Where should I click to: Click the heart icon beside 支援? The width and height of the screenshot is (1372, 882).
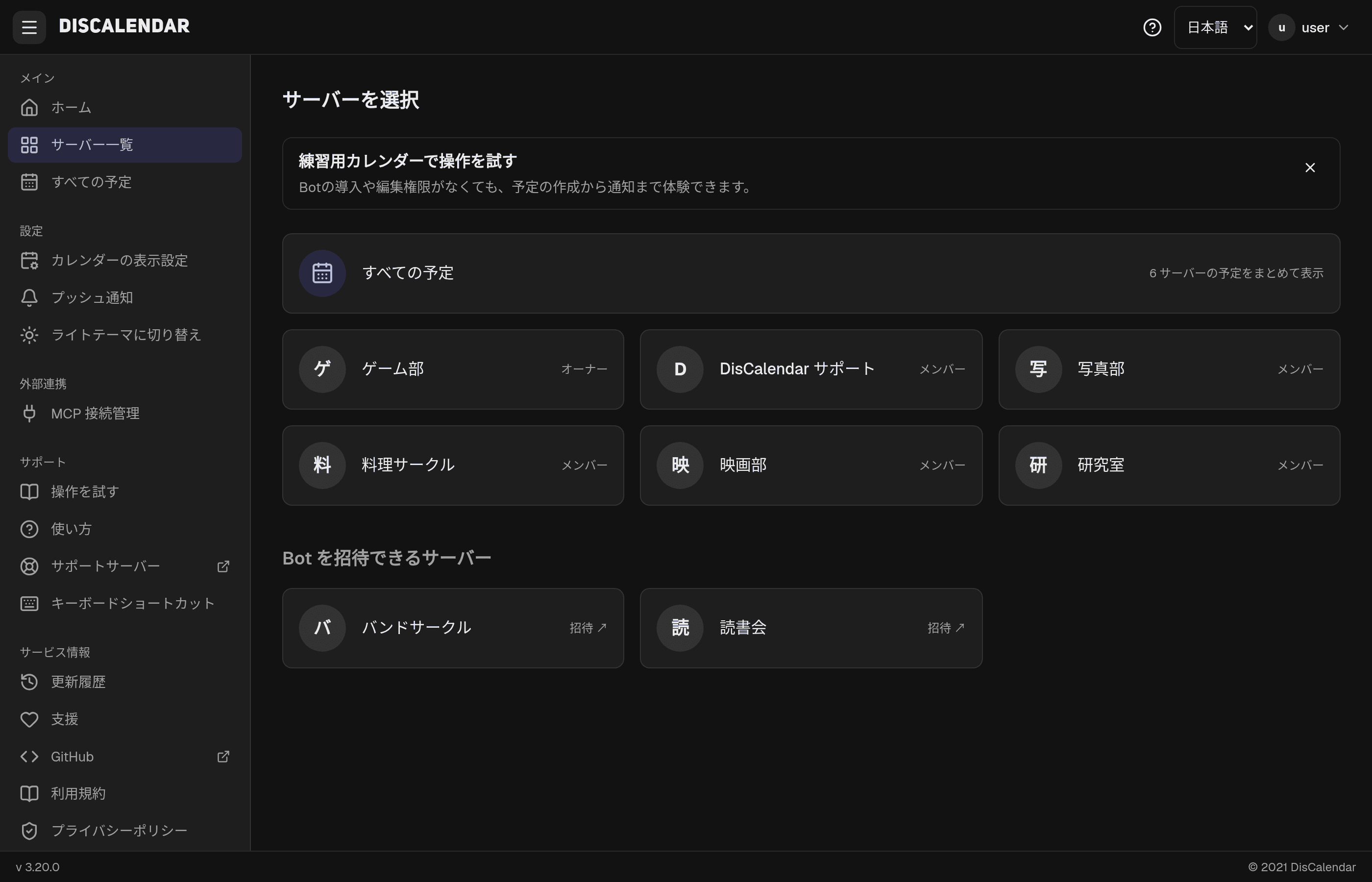29,719
